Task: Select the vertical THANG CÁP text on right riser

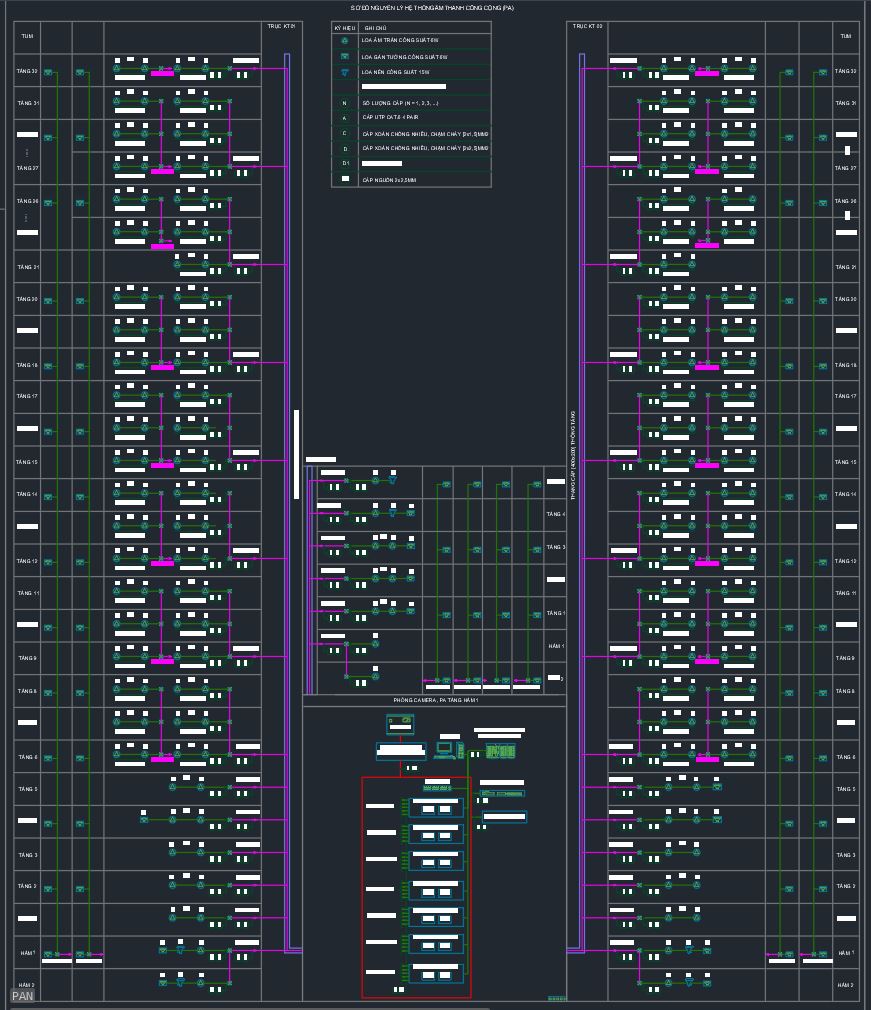Action: click(x=573, y=455)
